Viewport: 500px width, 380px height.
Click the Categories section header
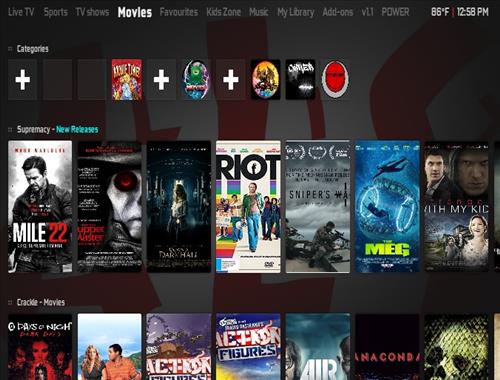tap(33, 49)
